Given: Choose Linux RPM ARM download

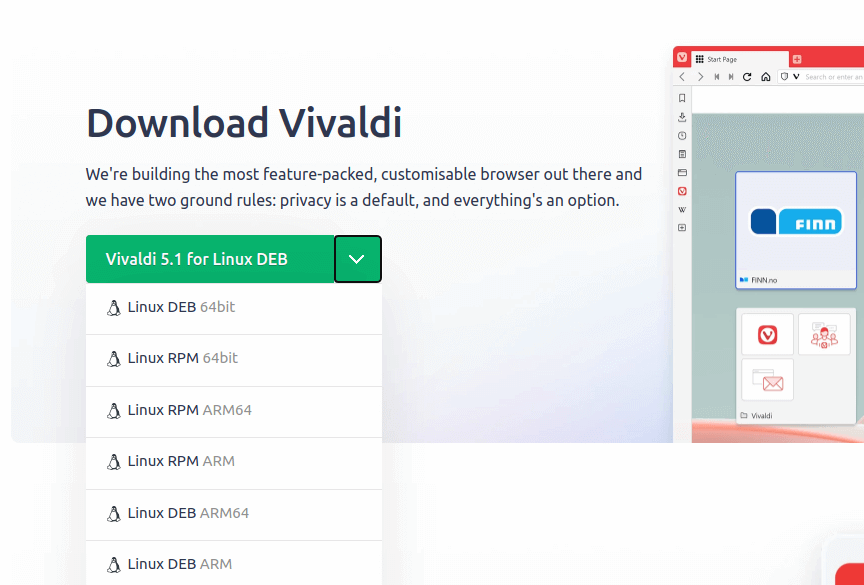Looking at the screenshot, I should tap(234, 462).
